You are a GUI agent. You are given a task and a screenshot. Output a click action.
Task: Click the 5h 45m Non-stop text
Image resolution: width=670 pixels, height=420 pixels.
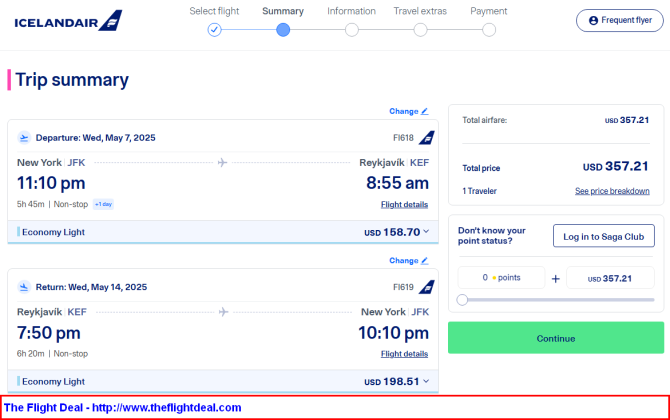pyautogui.click(x=53, y=204)
